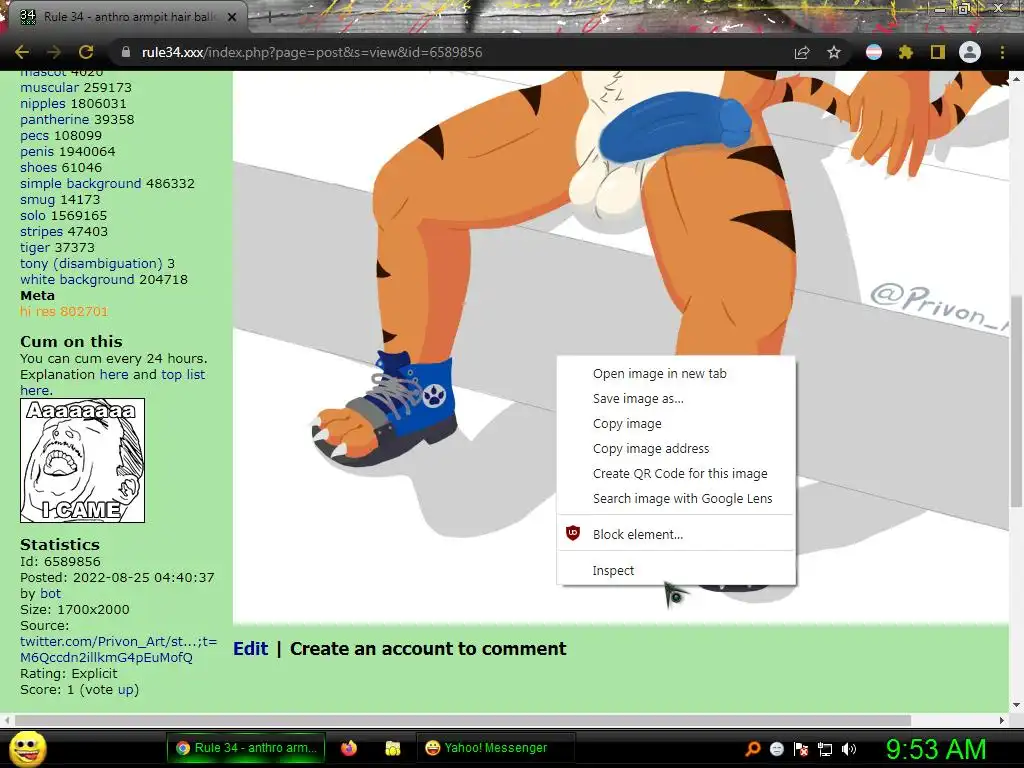Open a new tab with the plus button

point(269,18)
